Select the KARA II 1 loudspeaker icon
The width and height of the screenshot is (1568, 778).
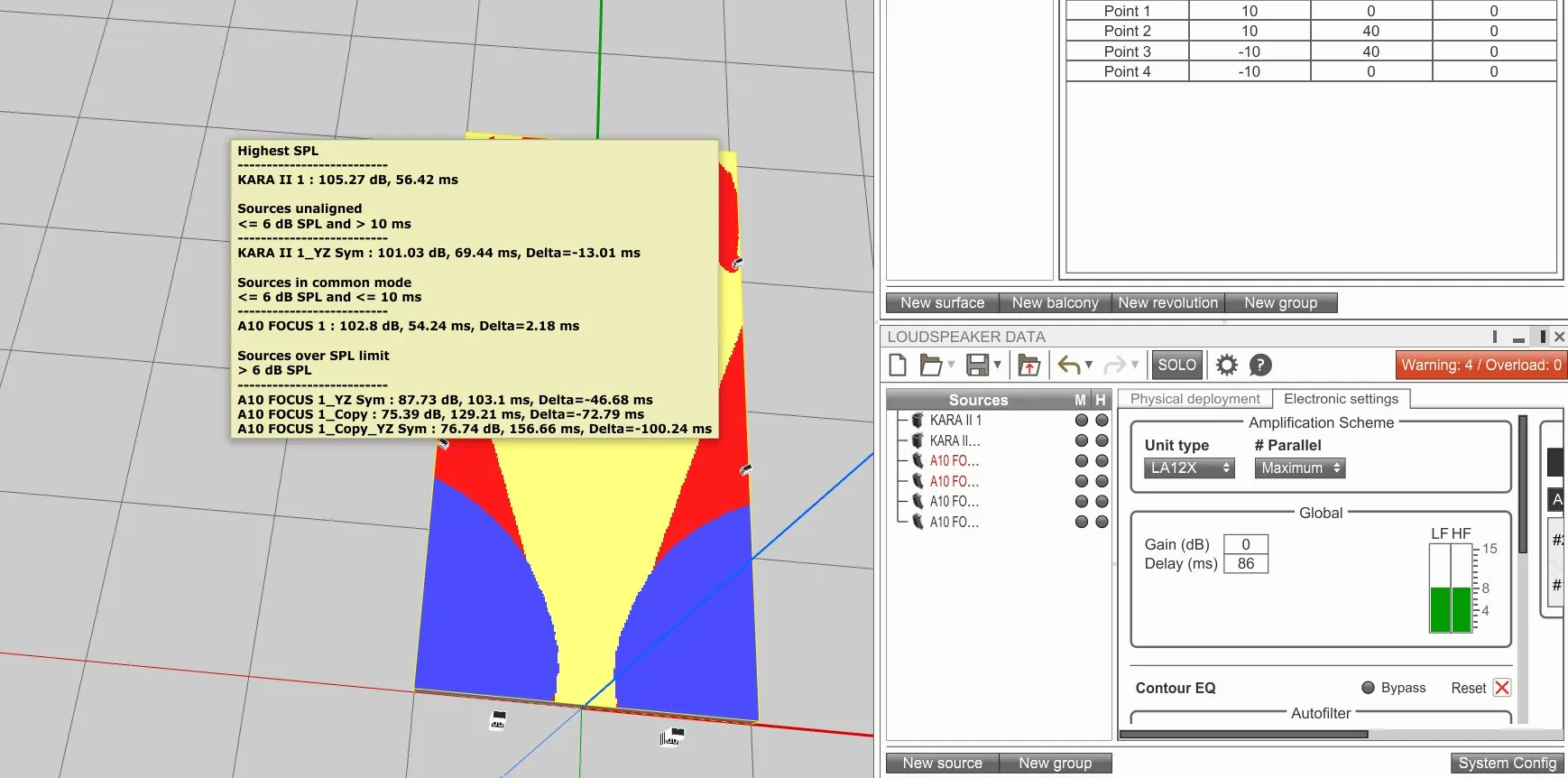pos(918,420)
